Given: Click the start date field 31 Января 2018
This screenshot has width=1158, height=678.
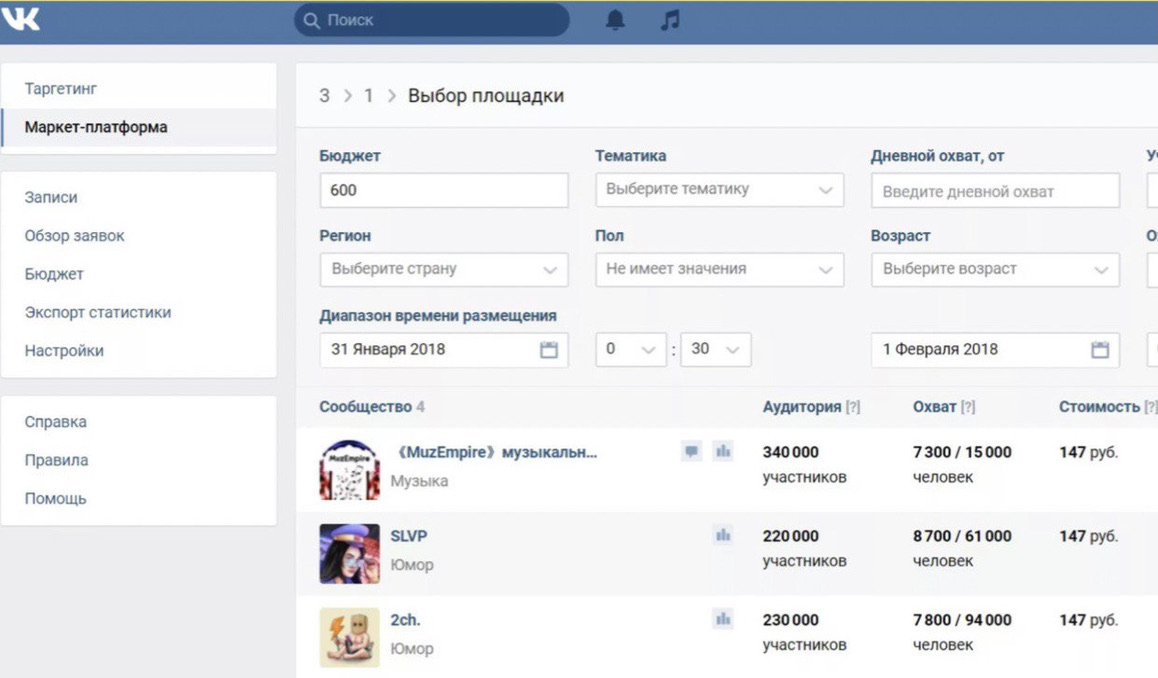Looking at the screenshot, I should [444, 349].
